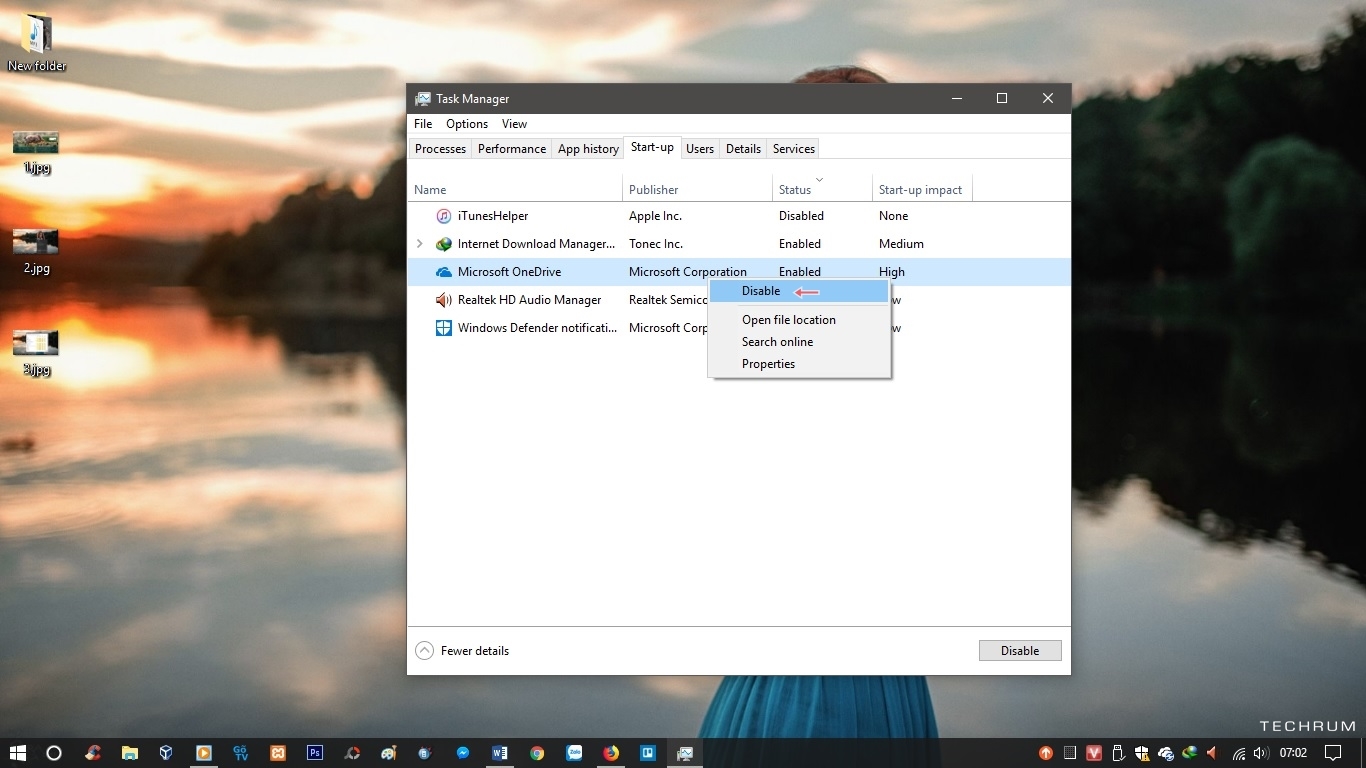Open the Options menu

[x=466, y=124]
